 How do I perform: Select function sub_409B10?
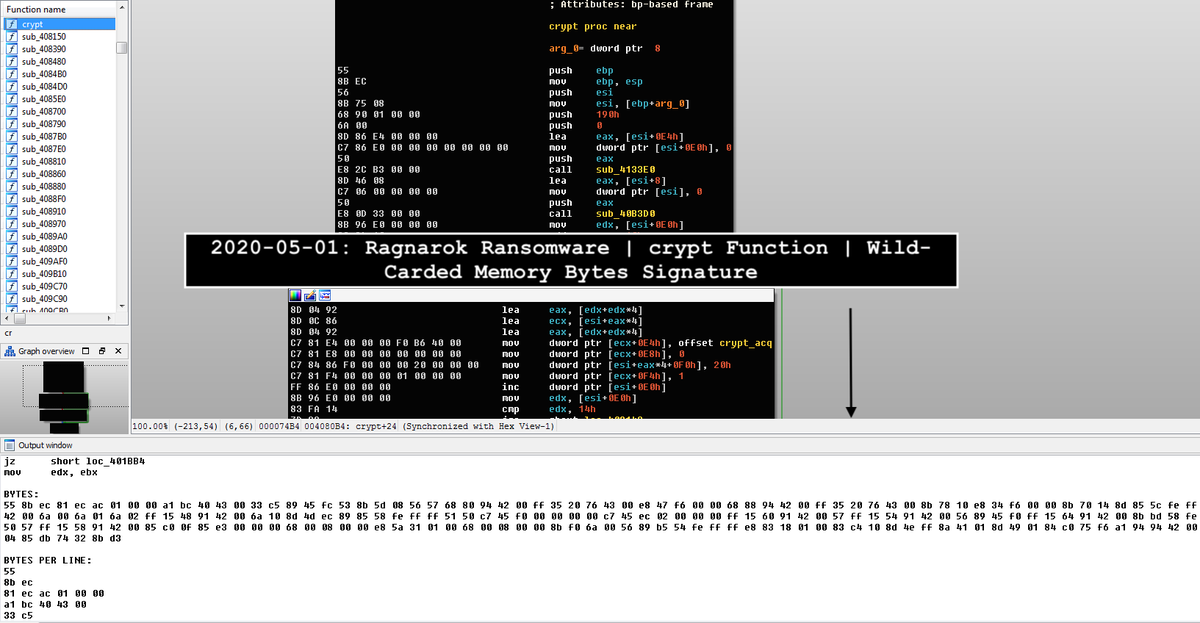60,274
